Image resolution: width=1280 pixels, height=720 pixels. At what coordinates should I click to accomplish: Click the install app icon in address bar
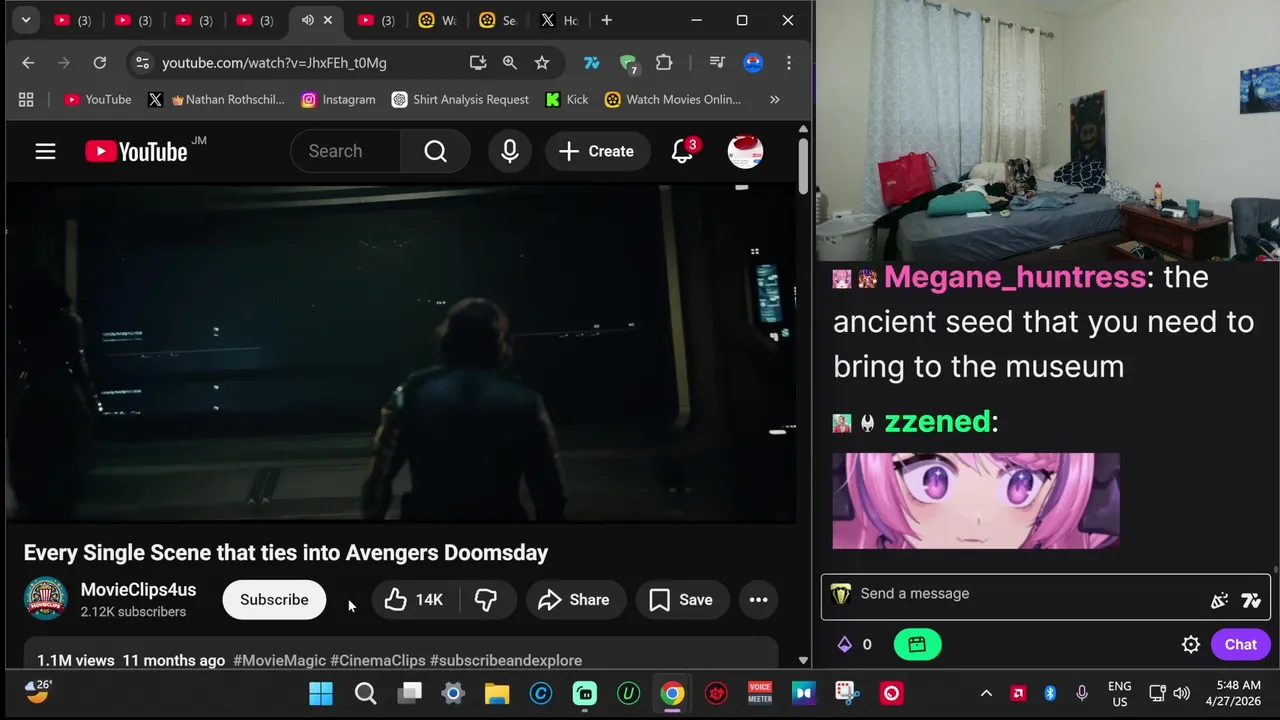click(478, 63)
